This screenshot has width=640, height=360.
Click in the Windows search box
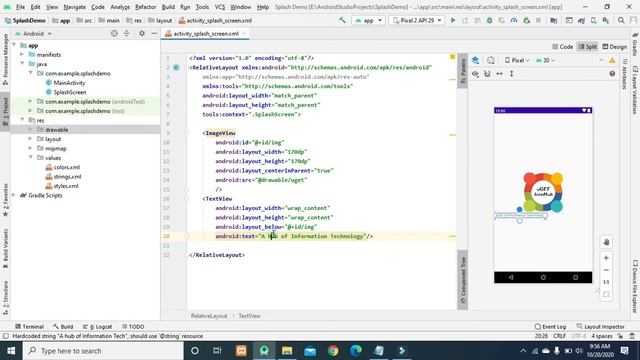pyautogui.click(x=103, y=351)
